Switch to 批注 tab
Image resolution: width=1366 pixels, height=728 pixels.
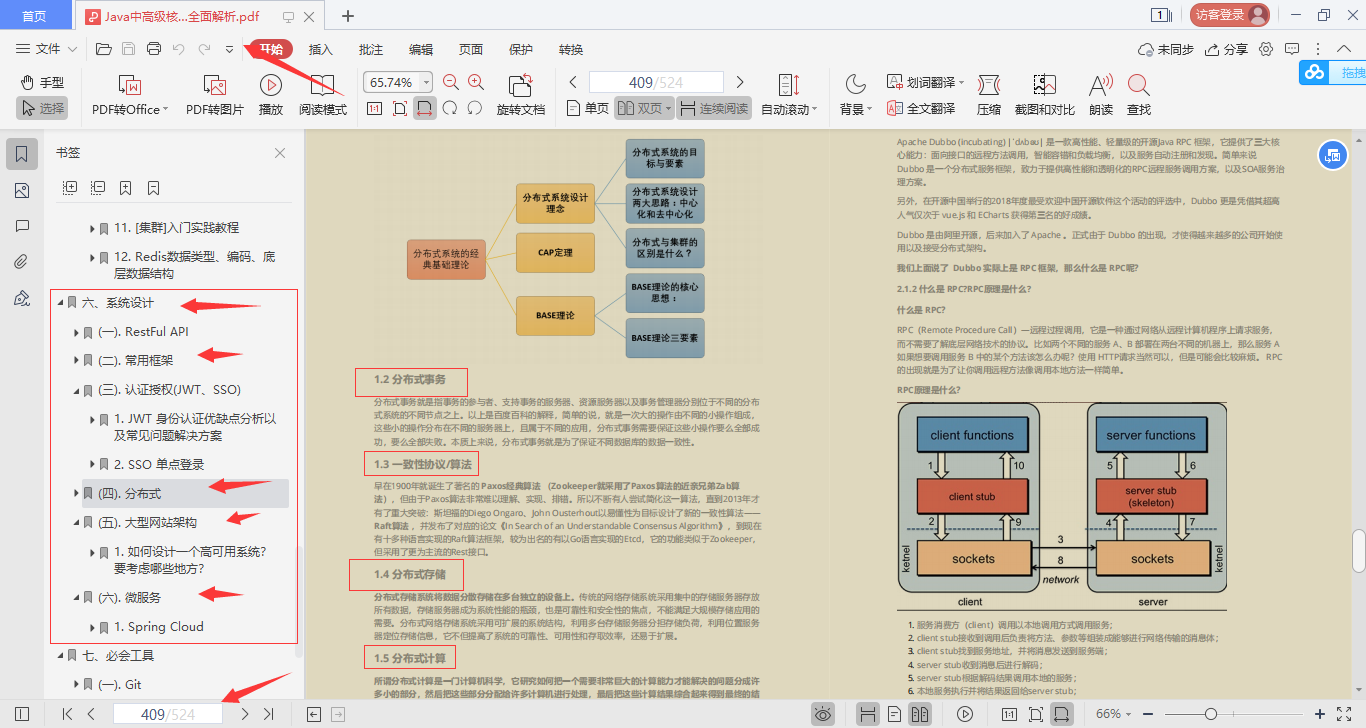(x=371, y=49)
